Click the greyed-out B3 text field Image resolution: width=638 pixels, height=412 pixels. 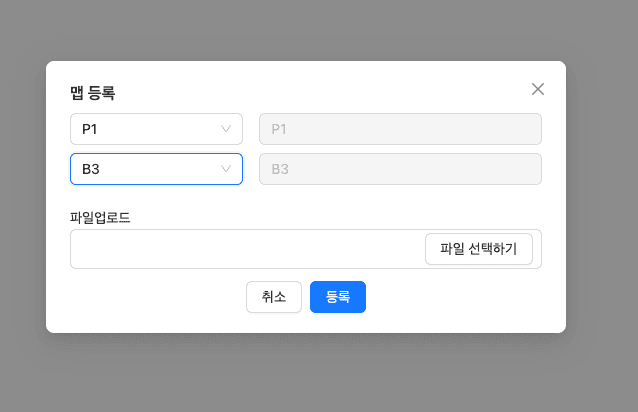400,169
